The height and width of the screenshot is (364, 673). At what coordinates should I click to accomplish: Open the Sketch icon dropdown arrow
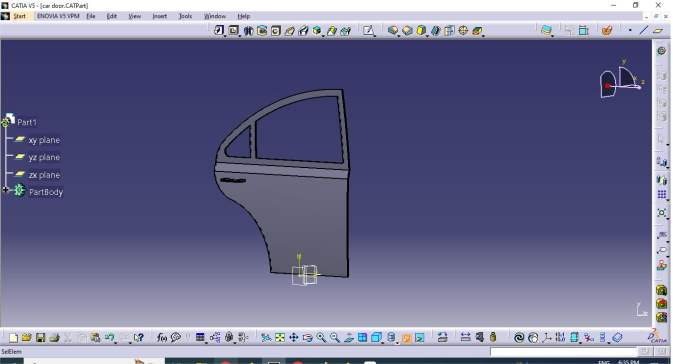(x=375, y=36)
